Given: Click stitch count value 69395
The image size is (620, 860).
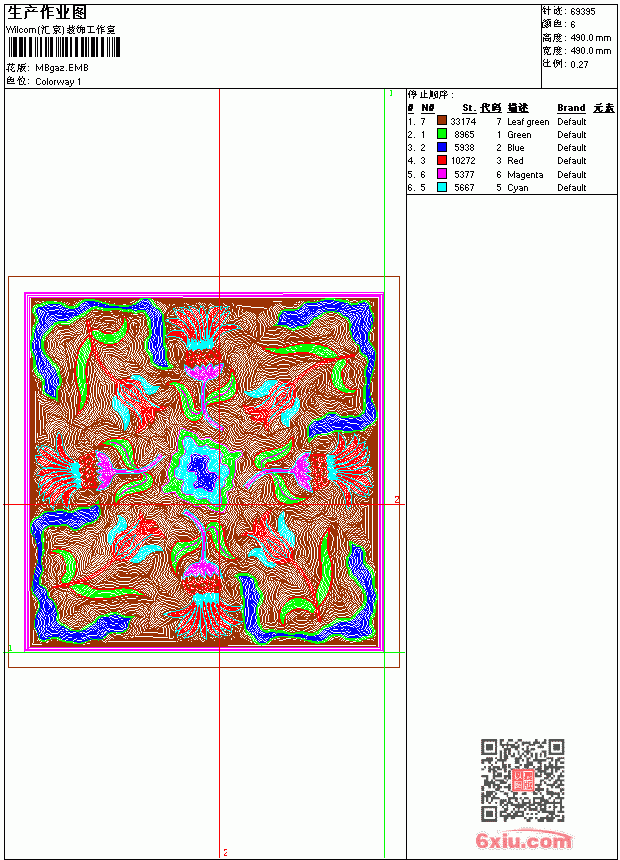Looking at the screenshot, I should (x=583, y=12).
